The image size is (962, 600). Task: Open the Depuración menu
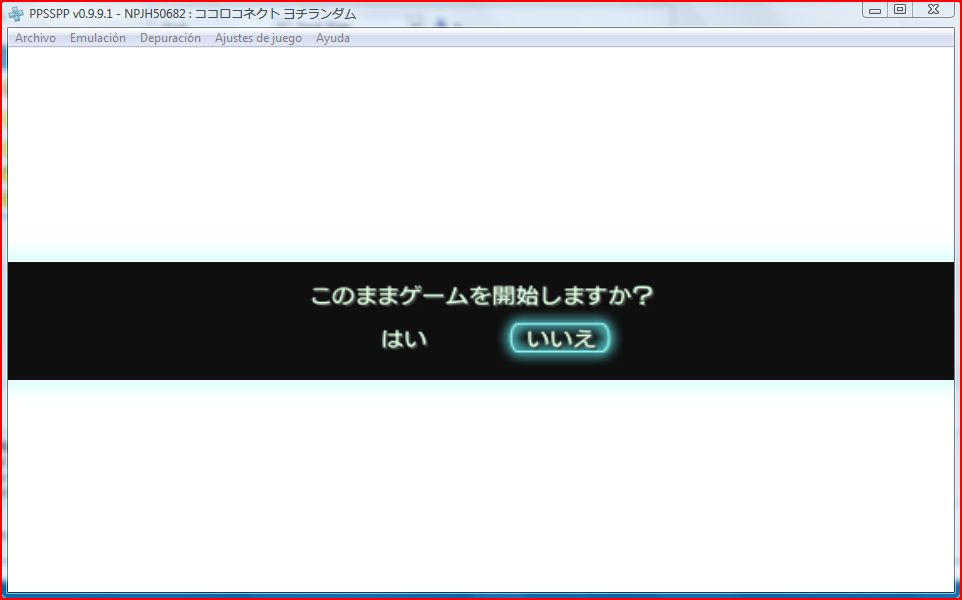click(170, 38)
